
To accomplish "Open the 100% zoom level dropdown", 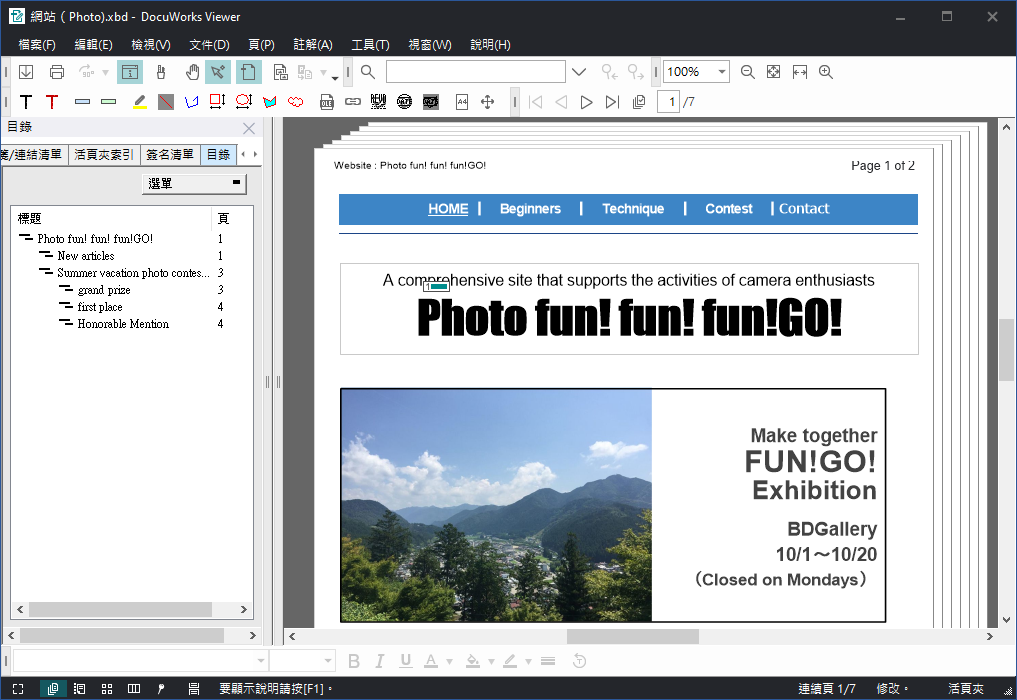I will (721, 72).
